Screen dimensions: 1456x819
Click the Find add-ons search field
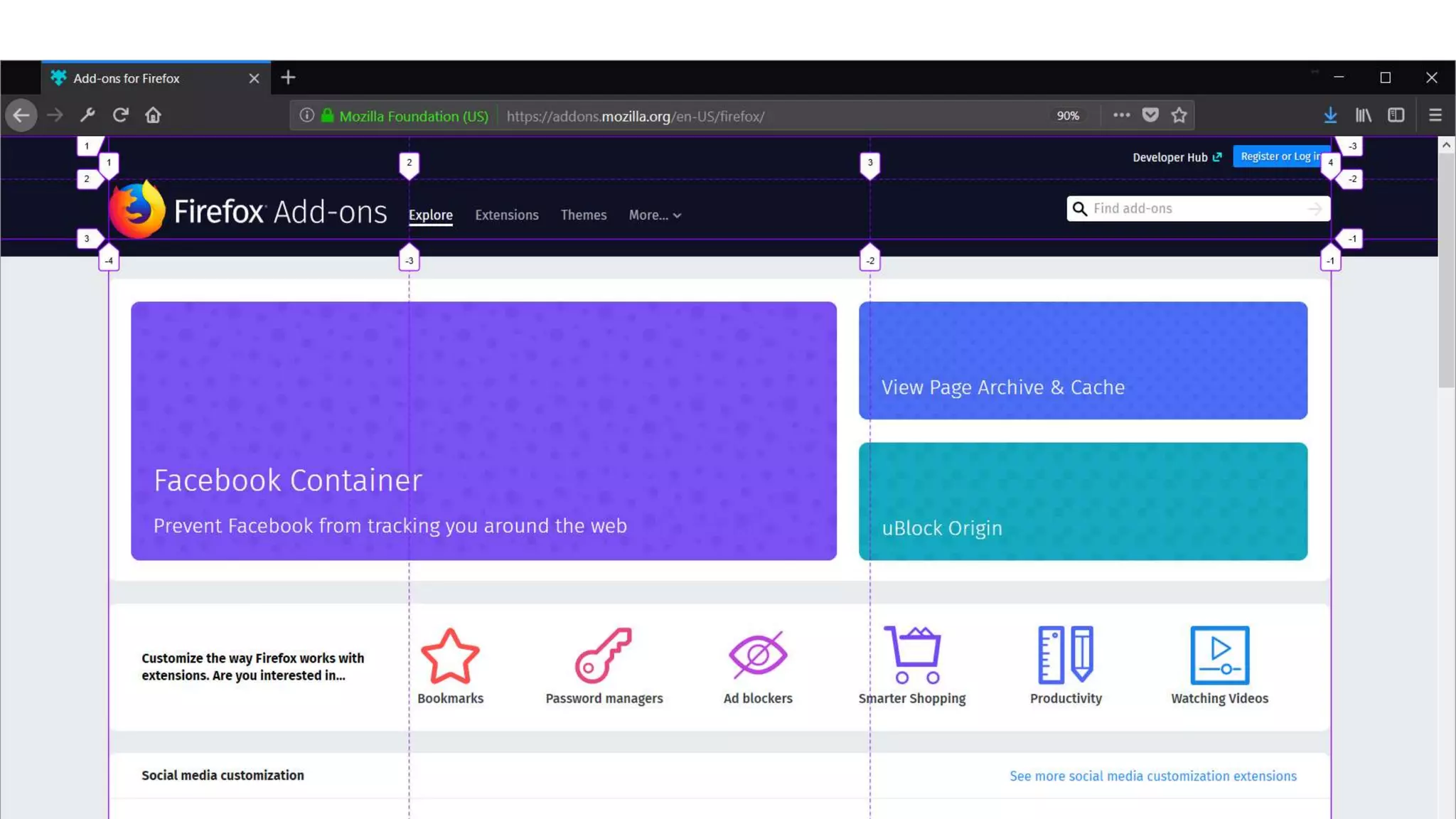pyautogui.click(x=1198, y=209)
